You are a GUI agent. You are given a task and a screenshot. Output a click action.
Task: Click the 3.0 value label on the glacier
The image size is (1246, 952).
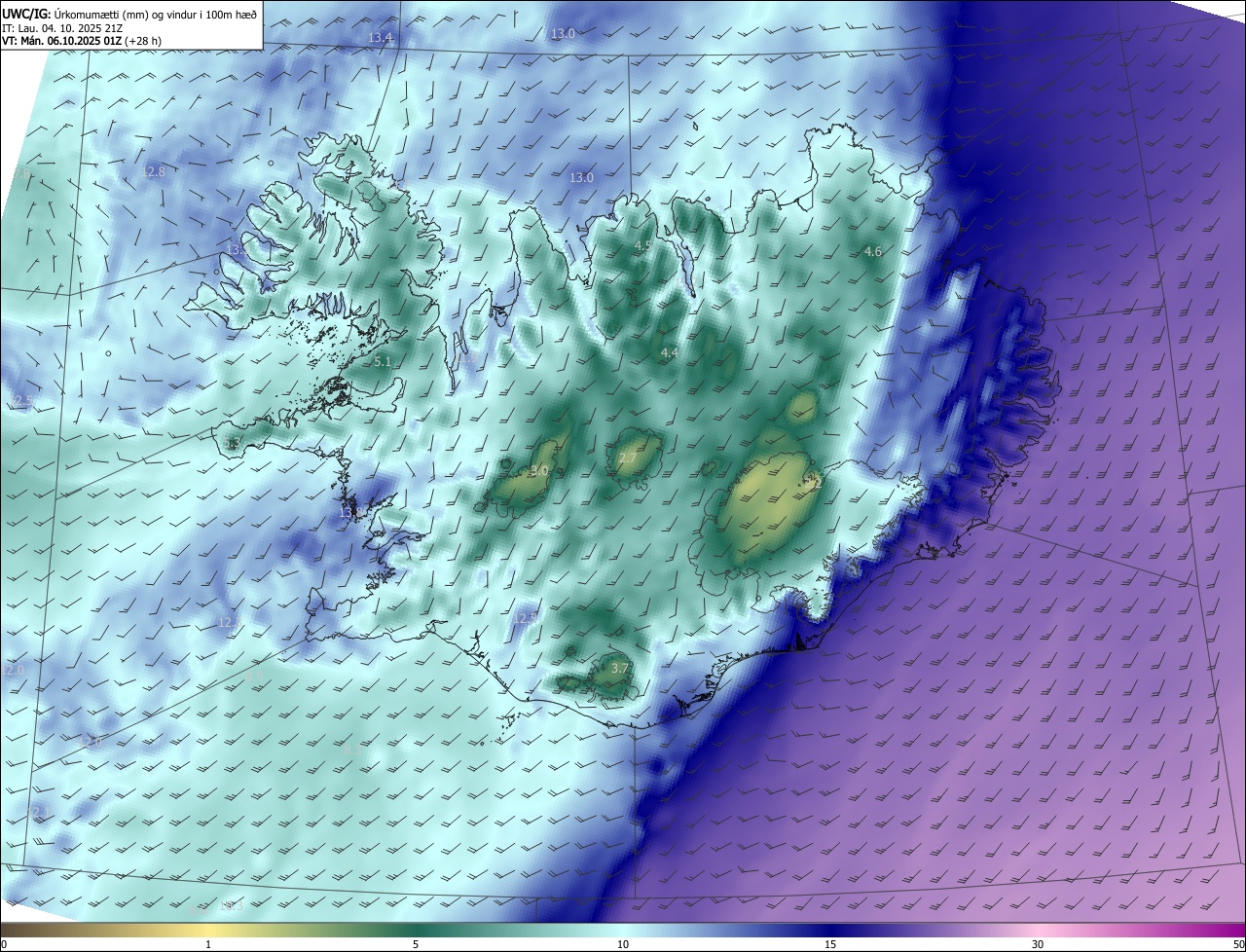[539, 471]
